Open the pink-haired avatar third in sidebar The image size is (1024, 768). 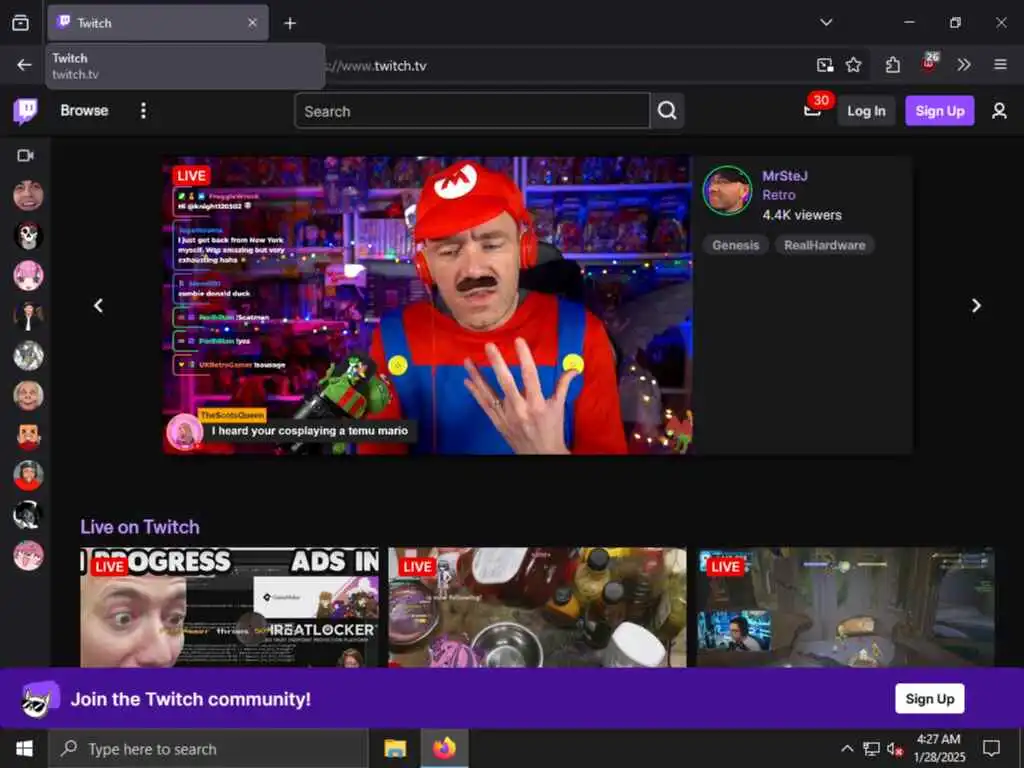tap(28, 276)
